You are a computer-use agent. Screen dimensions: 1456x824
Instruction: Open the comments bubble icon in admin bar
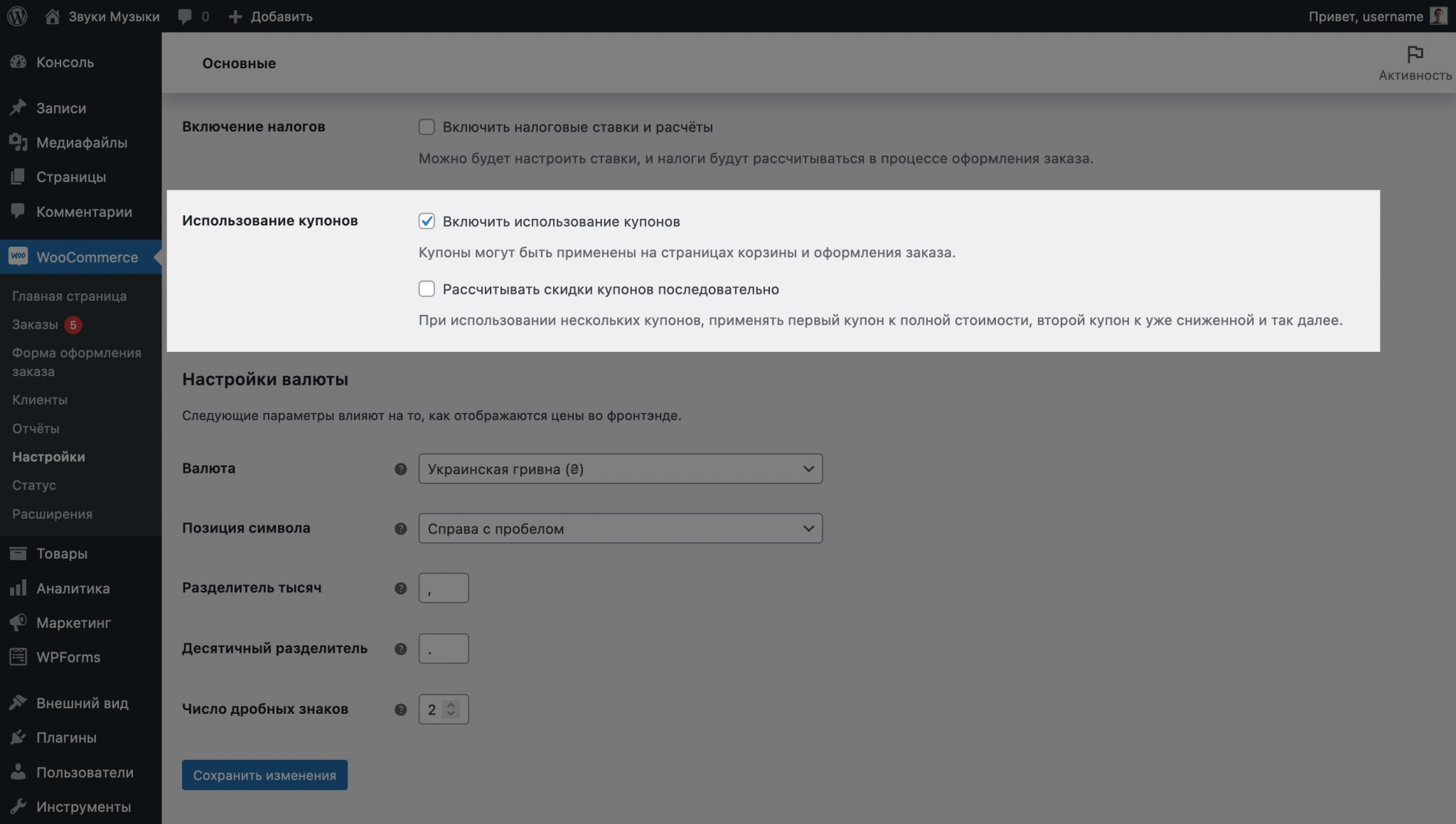(x=185, y=16)
